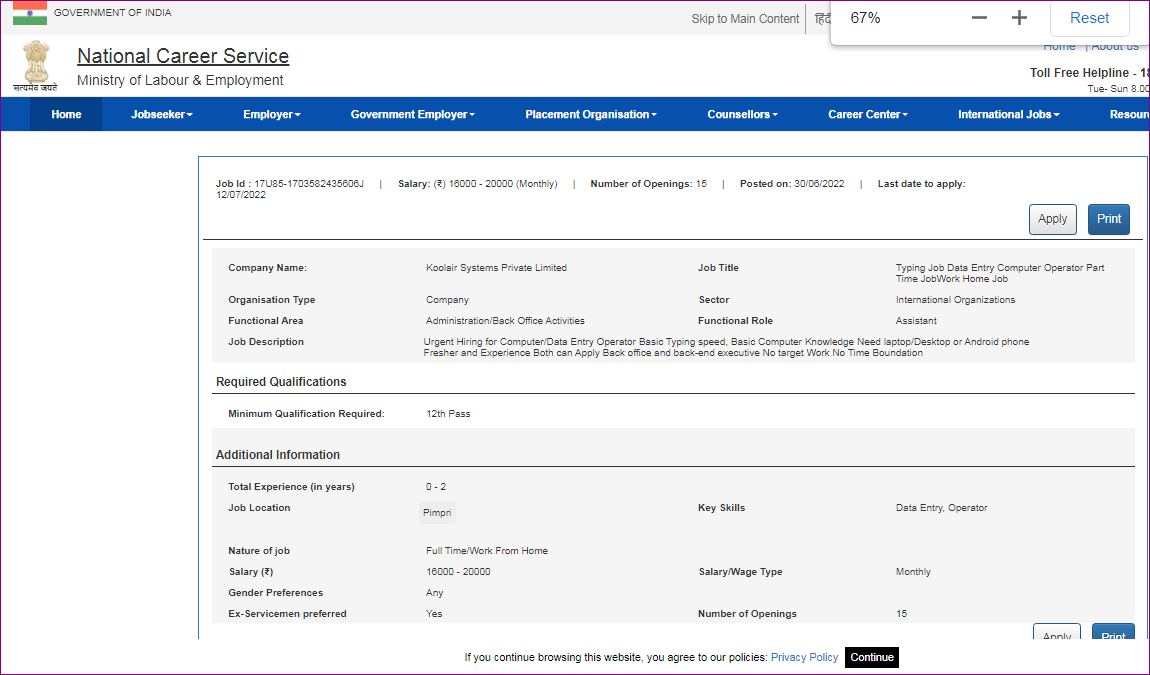Viewport: 1150px width, 675px height.
Task: Click the Apply button
Action: pos(1052,218)
